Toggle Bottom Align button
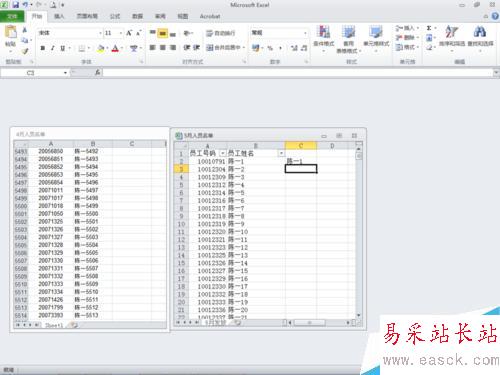 click(x=173, y=33)
